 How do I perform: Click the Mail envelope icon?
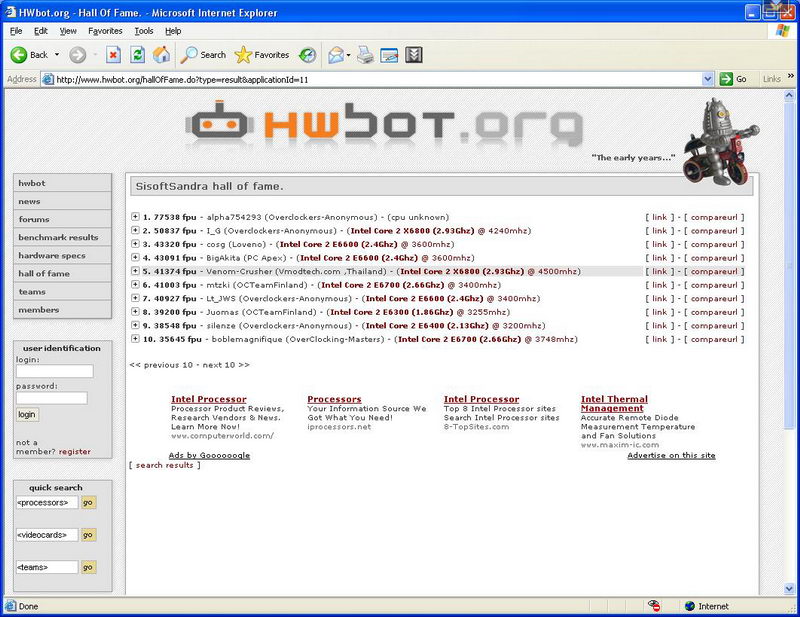[336, 55]
